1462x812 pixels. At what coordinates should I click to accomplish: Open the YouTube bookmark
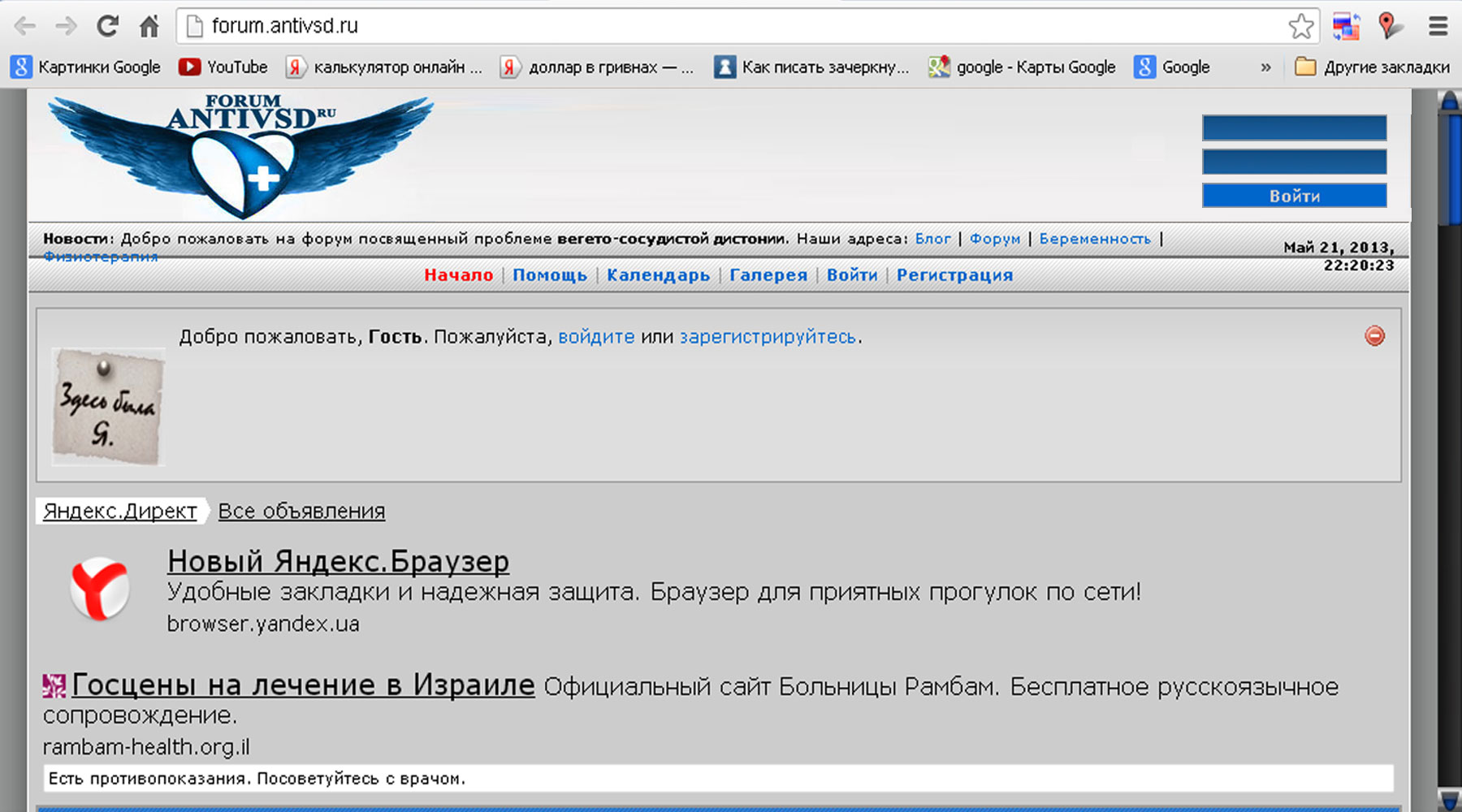click(x=223, y=67)
